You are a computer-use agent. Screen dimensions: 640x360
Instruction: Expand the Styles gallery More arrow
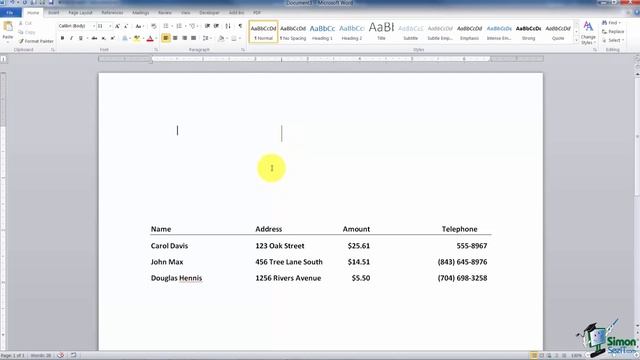coord(576,40)
